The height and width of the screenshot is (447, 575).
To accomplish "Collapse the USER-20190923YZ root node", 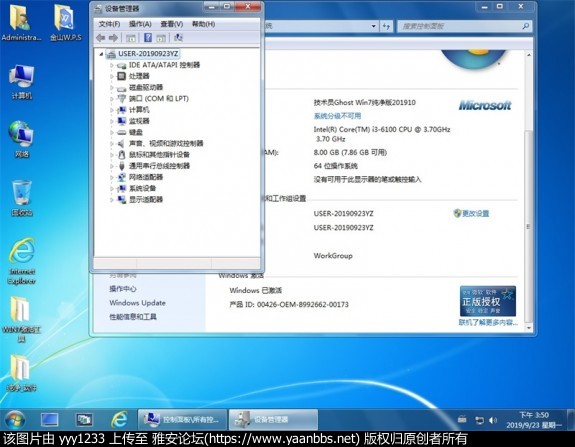I will click(x=101, y=54).
